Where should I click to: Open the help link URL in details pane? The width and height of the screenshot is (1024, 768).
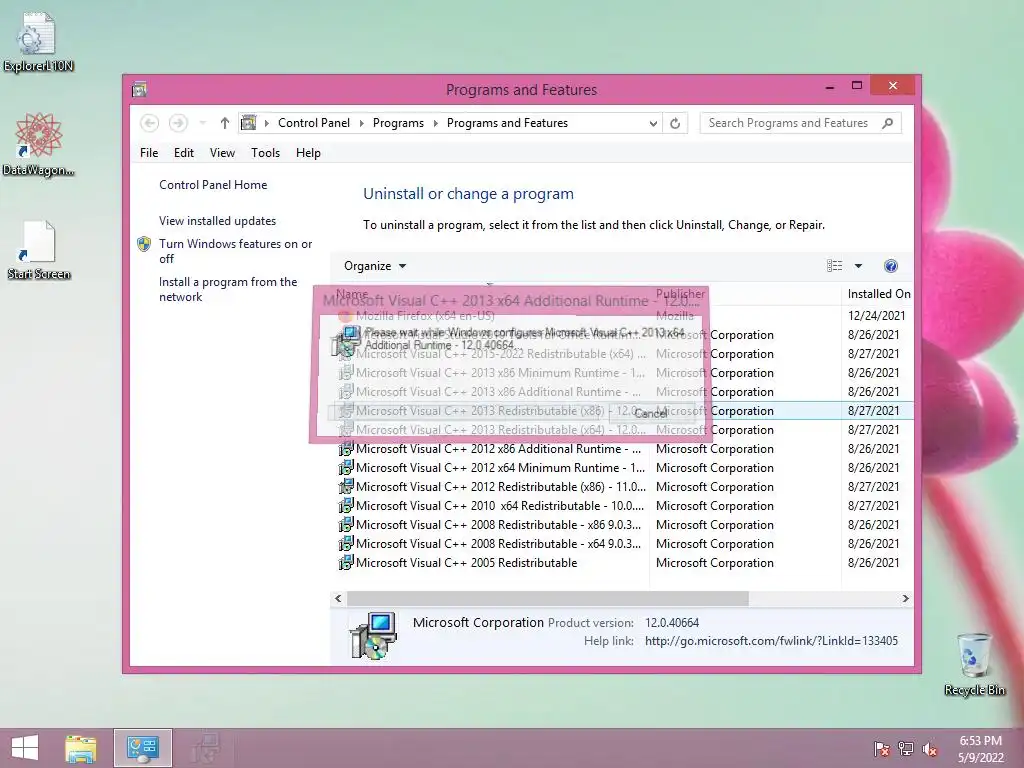coord(771,641)
